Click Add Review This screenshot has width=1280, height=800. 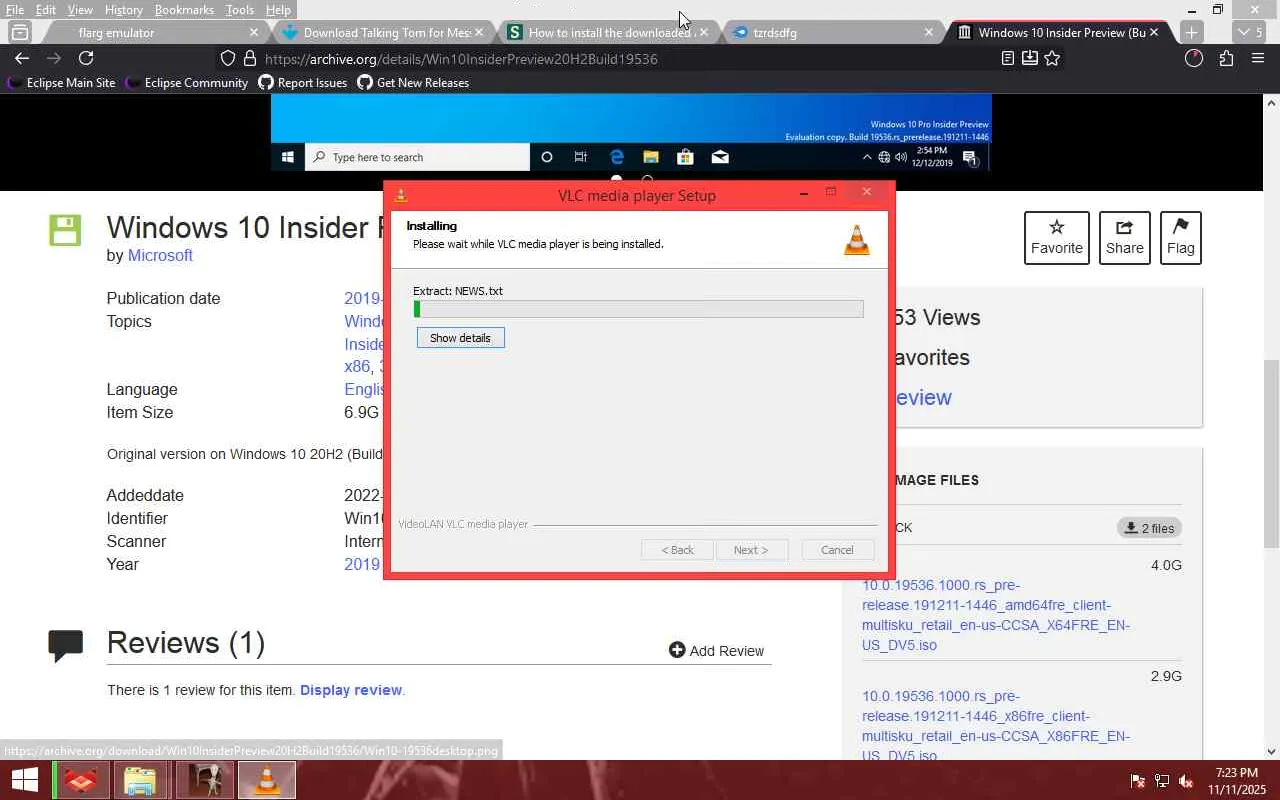[x=717, y=651]
